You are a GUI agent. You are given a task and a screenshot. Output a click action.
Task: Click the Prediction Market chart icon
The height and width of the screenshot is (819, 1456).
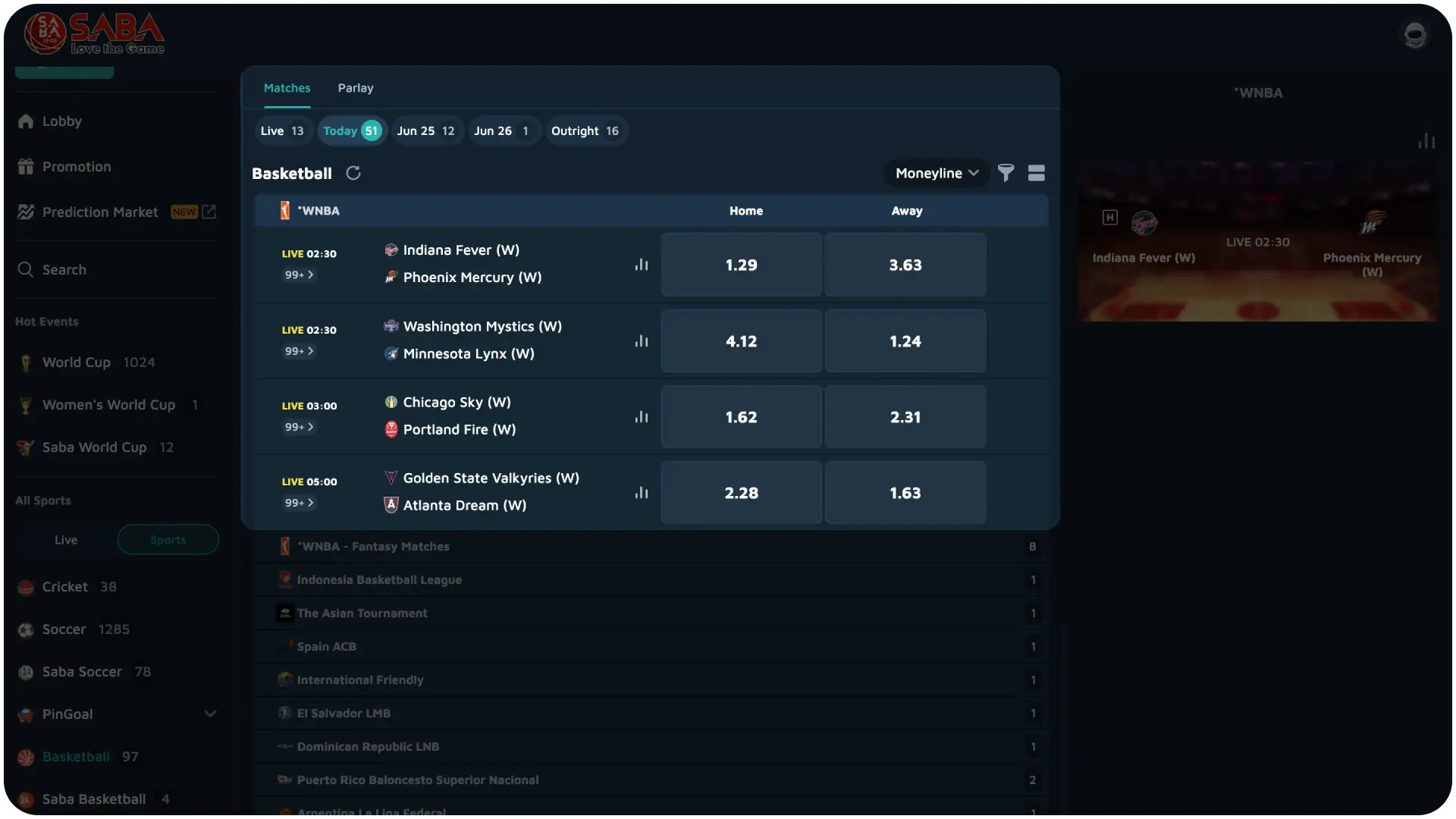click(26, 212)
